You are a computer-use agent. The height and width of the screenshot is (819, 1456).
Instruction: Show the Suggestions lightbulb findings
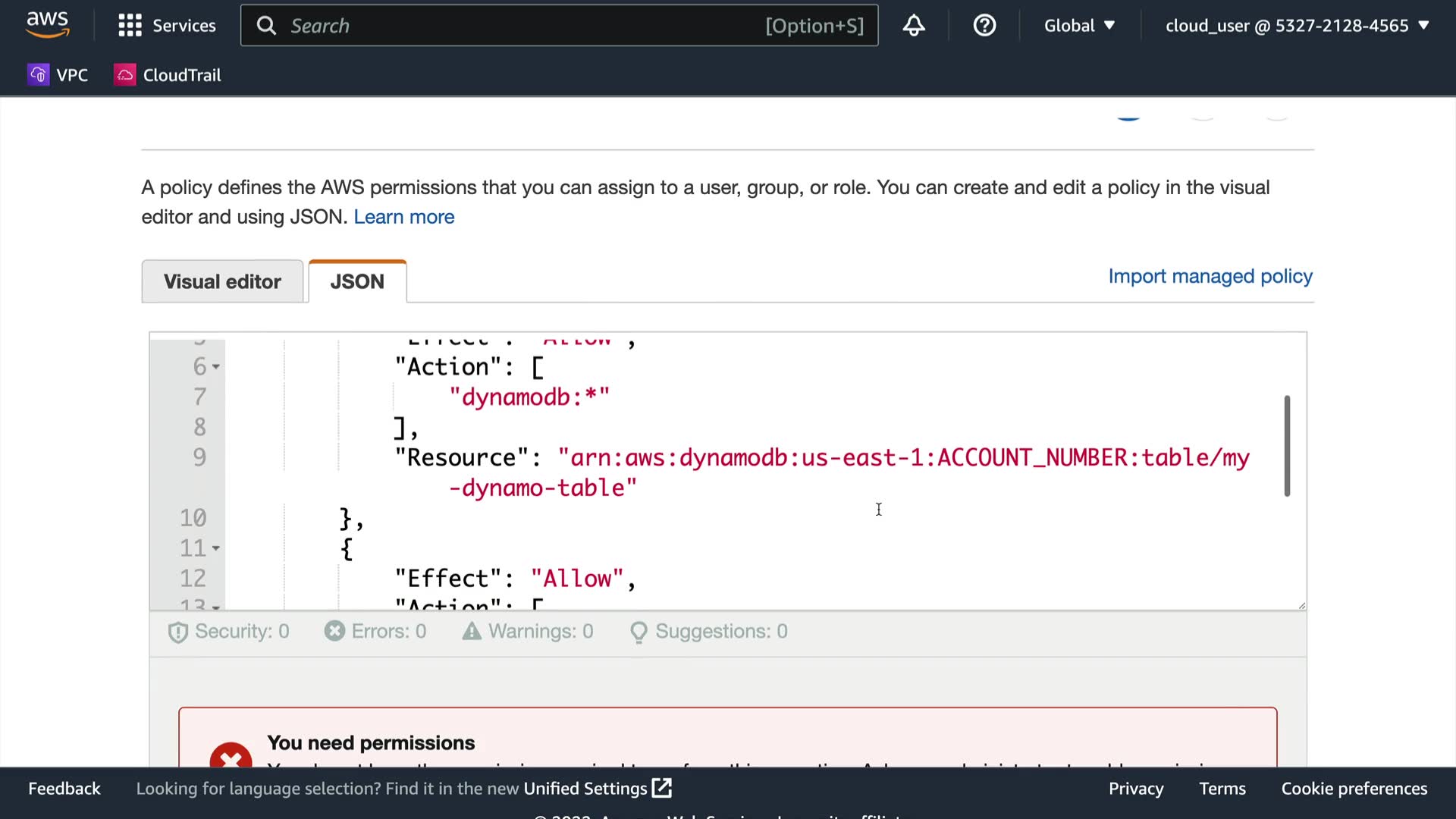[x=639, y=632]
